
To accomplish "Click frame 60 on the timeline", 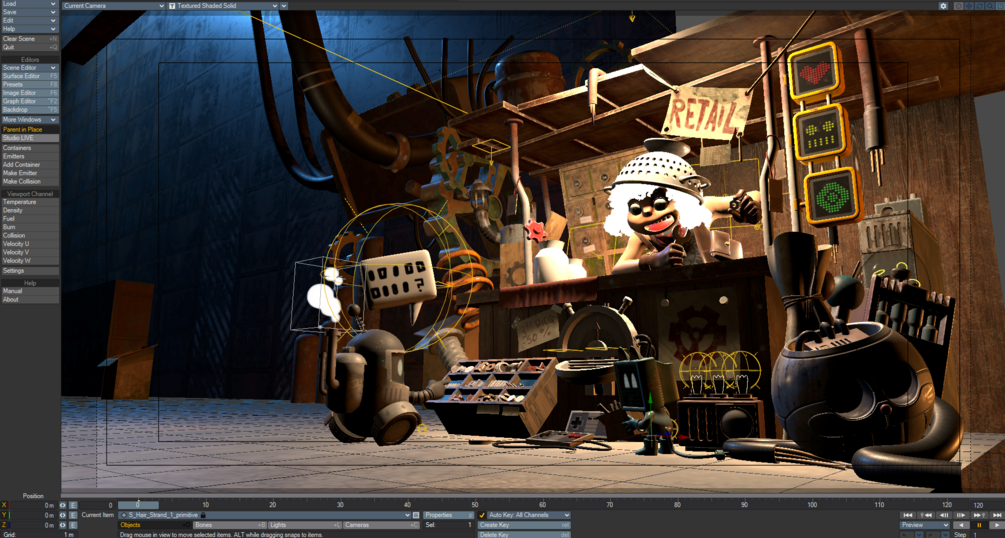I will (542, 505).
